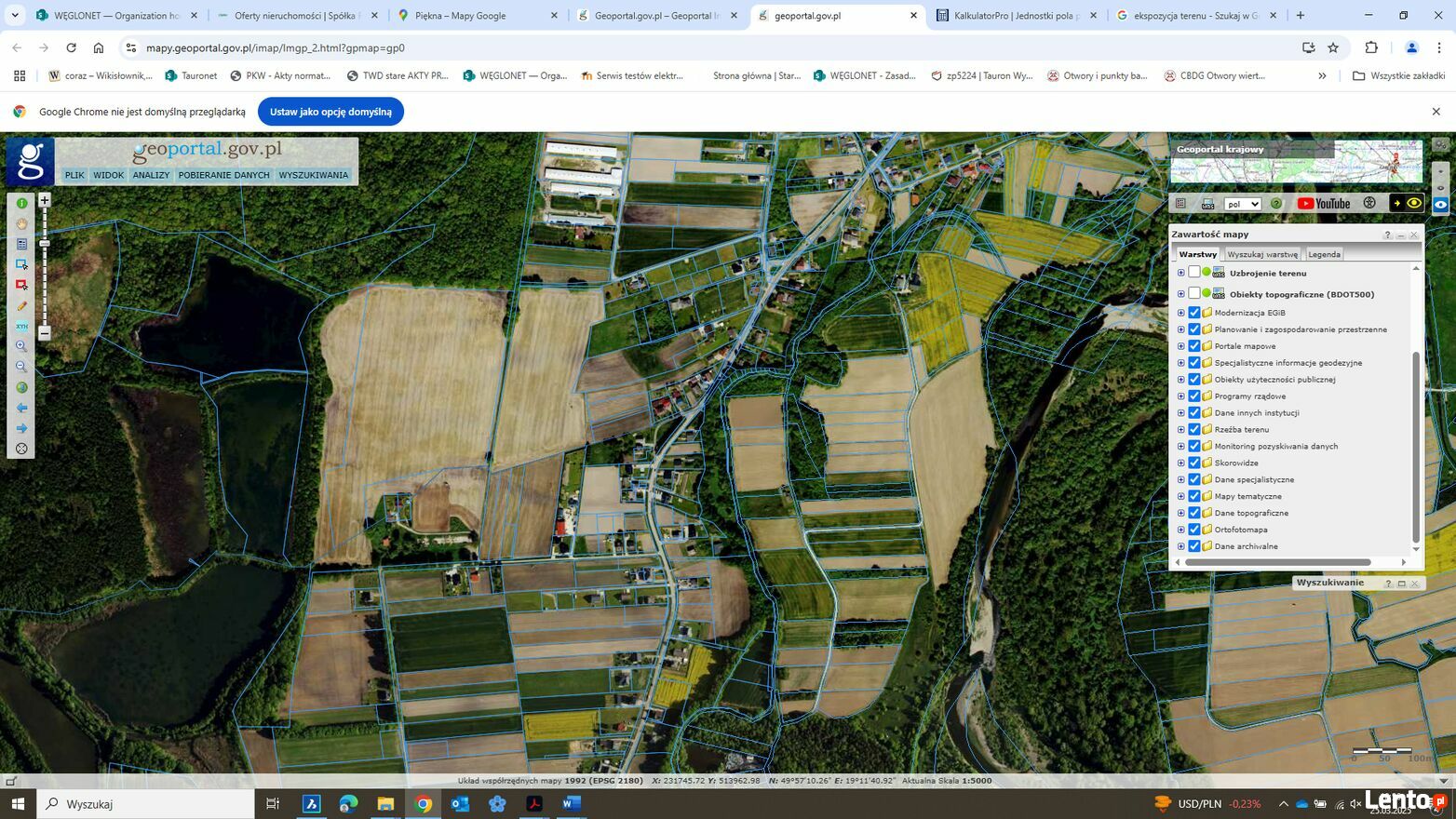Expand the Dane topograficzne tree node
1456x819 pixels.
[x=1181, y=513]
